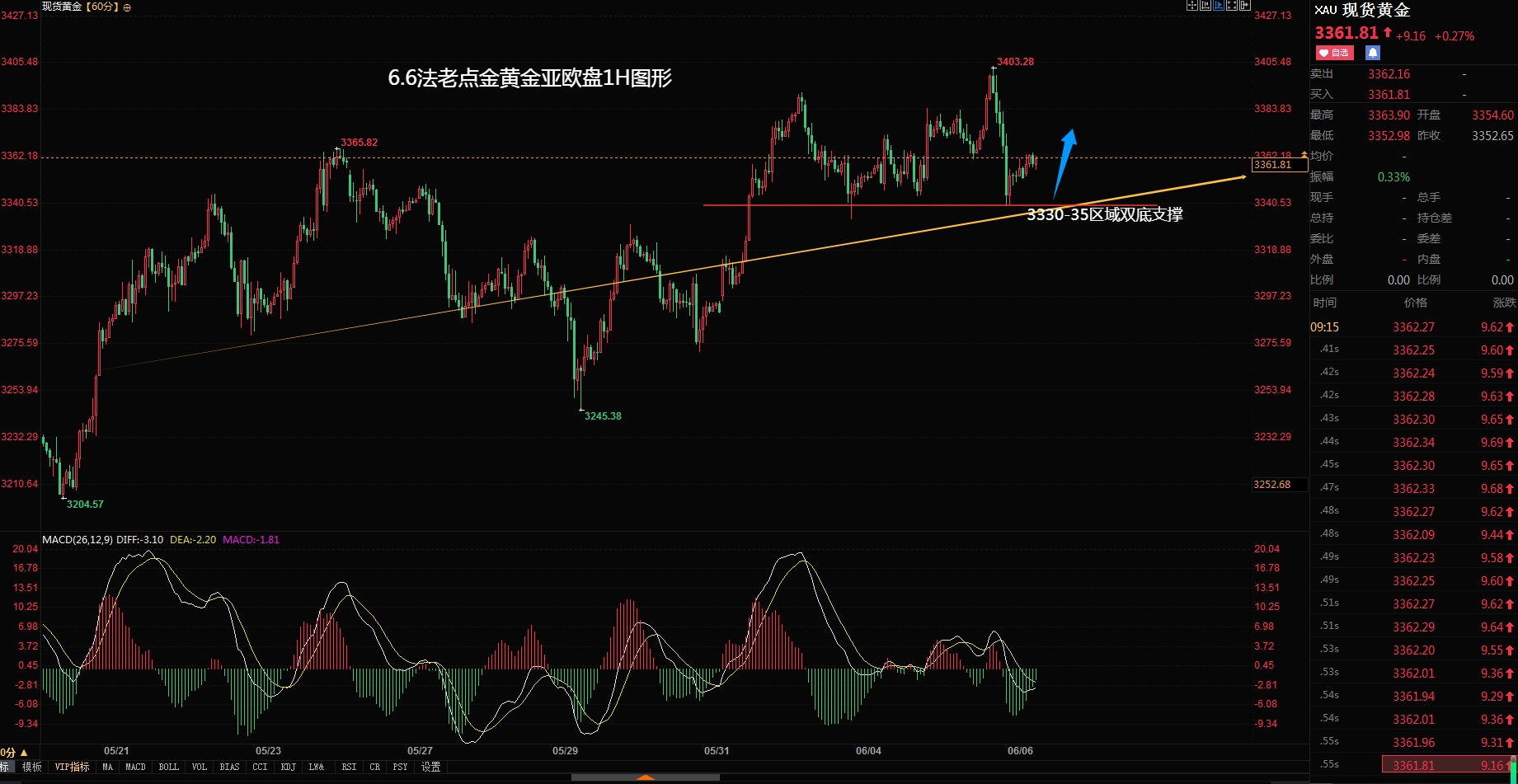
Task: Click the blue highlighted chart tool icon
Action: tap(1219, 6)
